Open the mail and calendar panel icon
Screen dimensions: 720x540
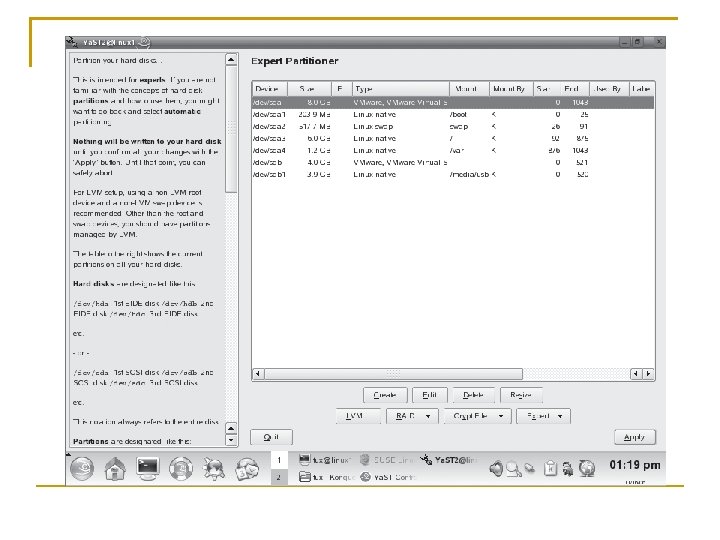click(x=247, y=469)
